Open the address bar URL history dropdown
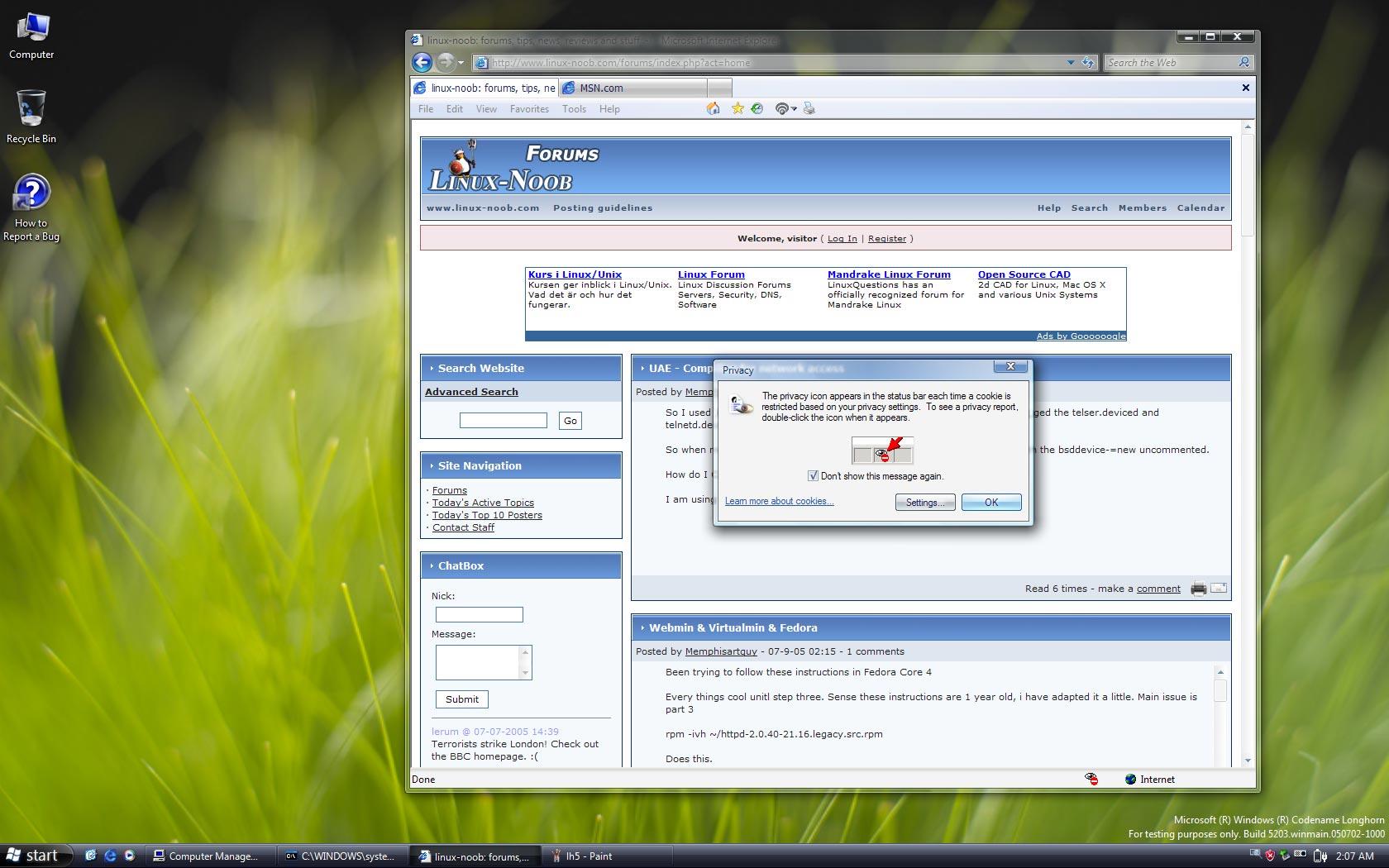This screenshot has width=1389, height=868. coord(1071,63)
